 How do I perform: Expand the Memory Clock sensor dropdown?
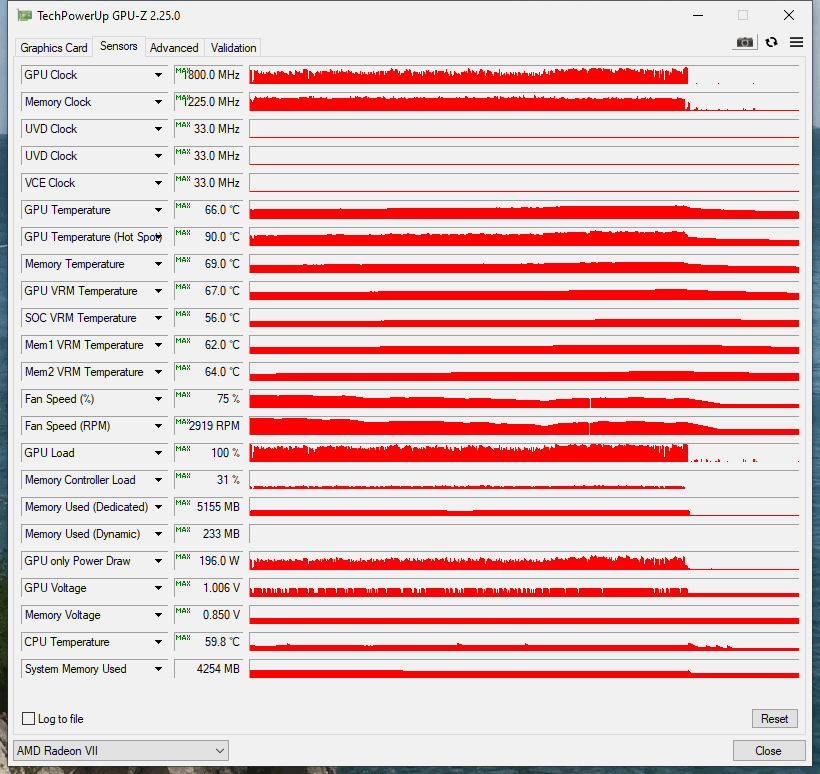coord(158,102)
